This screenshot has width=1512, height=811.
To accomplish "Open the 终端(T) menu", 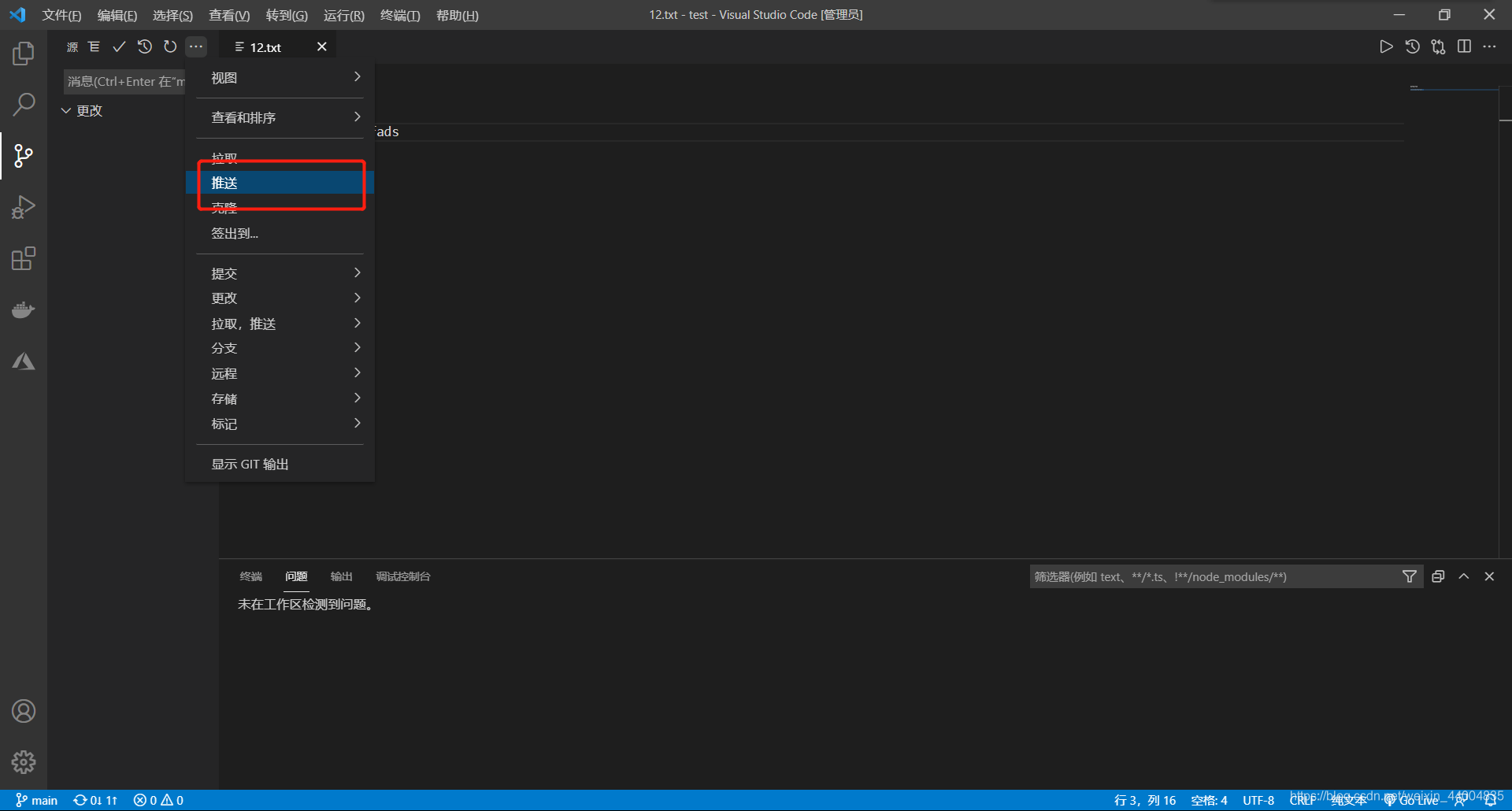I will click(x=400, y=15).
